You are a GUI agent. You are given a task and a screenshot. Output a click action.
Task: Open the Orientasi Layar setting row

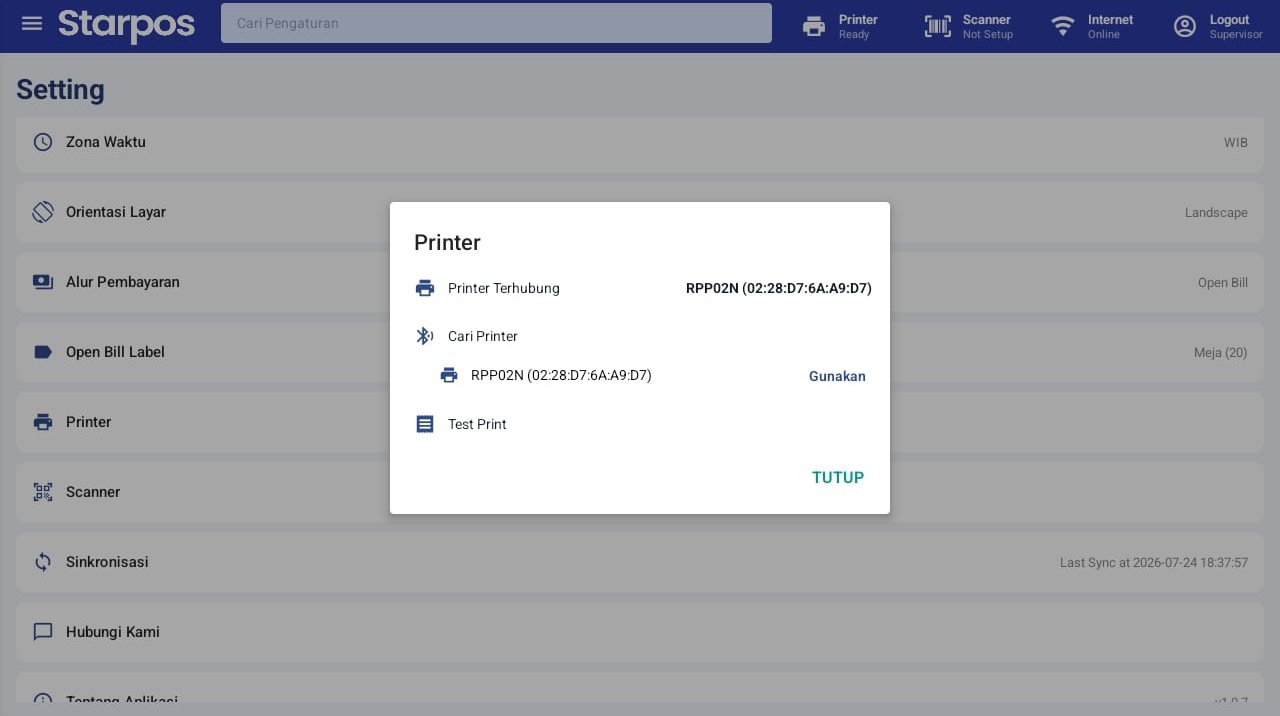pyautogui.click(x=640, y=212)
